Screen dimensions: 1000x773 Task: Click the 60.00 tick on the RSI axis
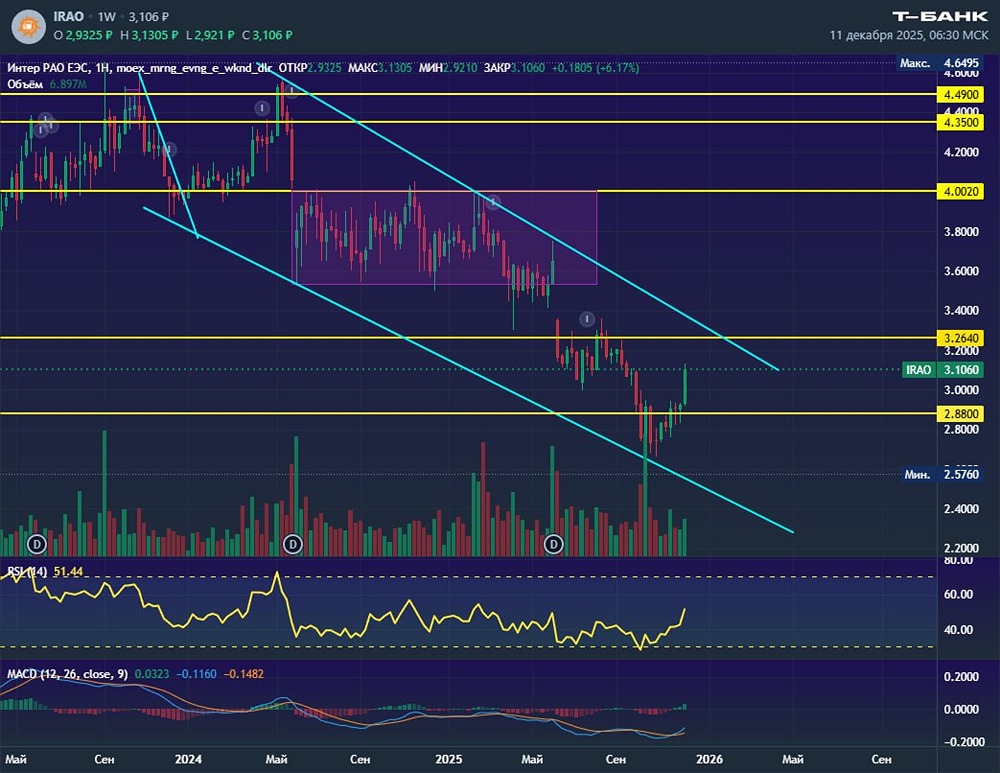tap(958, 594)
